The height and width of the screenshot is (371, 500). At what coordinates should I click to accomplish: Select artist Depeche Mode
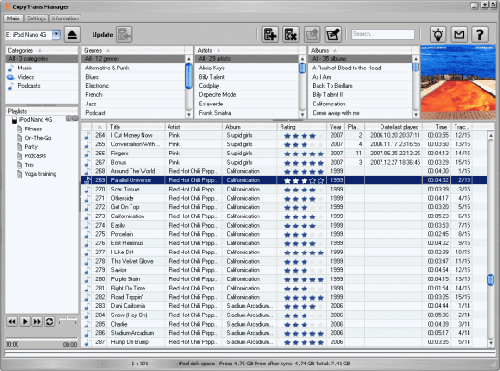point(247,95)
